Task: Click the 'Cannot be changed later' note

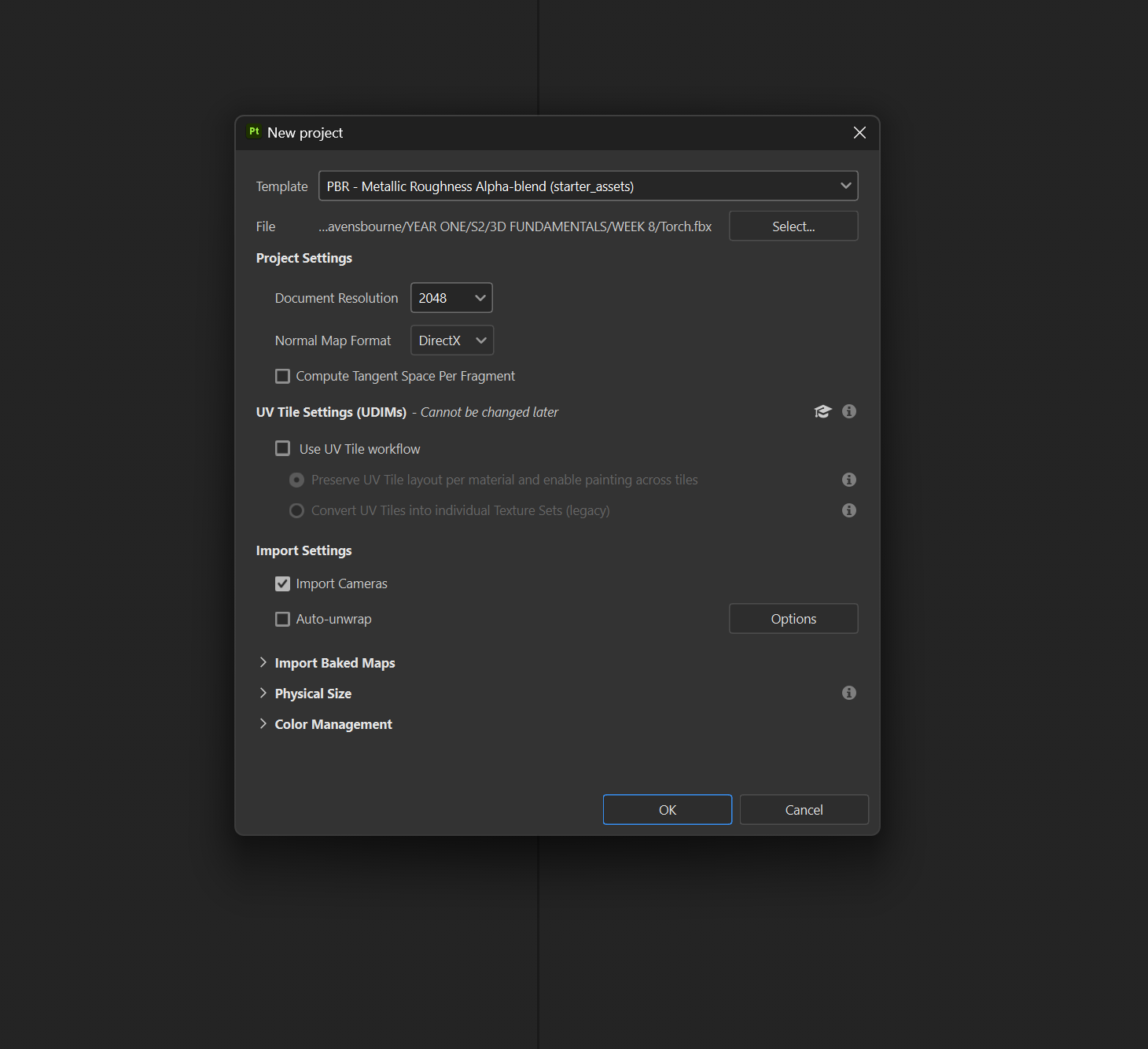Action: tap(489, 412)
